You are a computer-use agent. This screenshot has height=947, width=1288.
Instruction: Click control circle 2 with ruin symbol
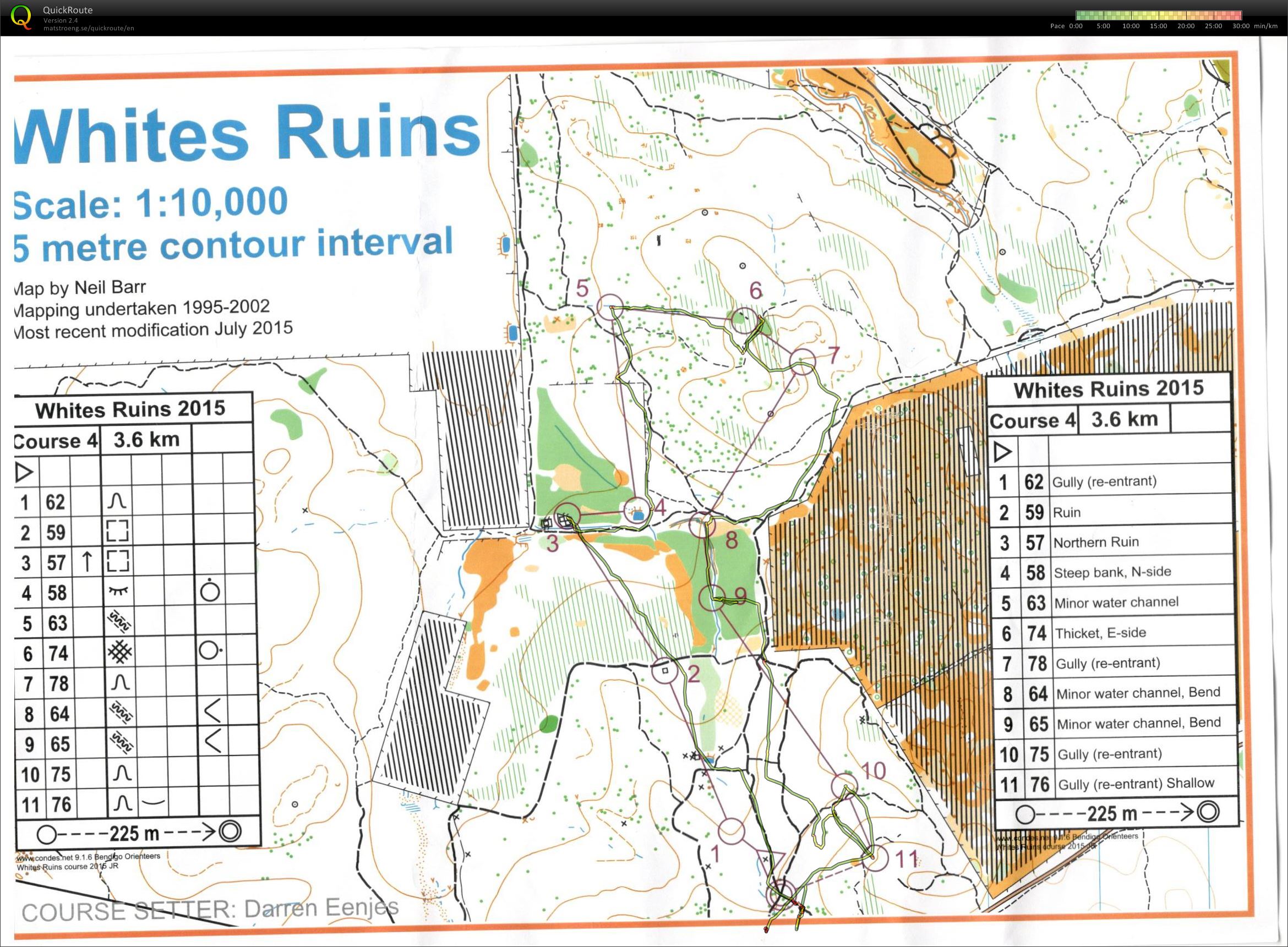(x=665, y=670)
